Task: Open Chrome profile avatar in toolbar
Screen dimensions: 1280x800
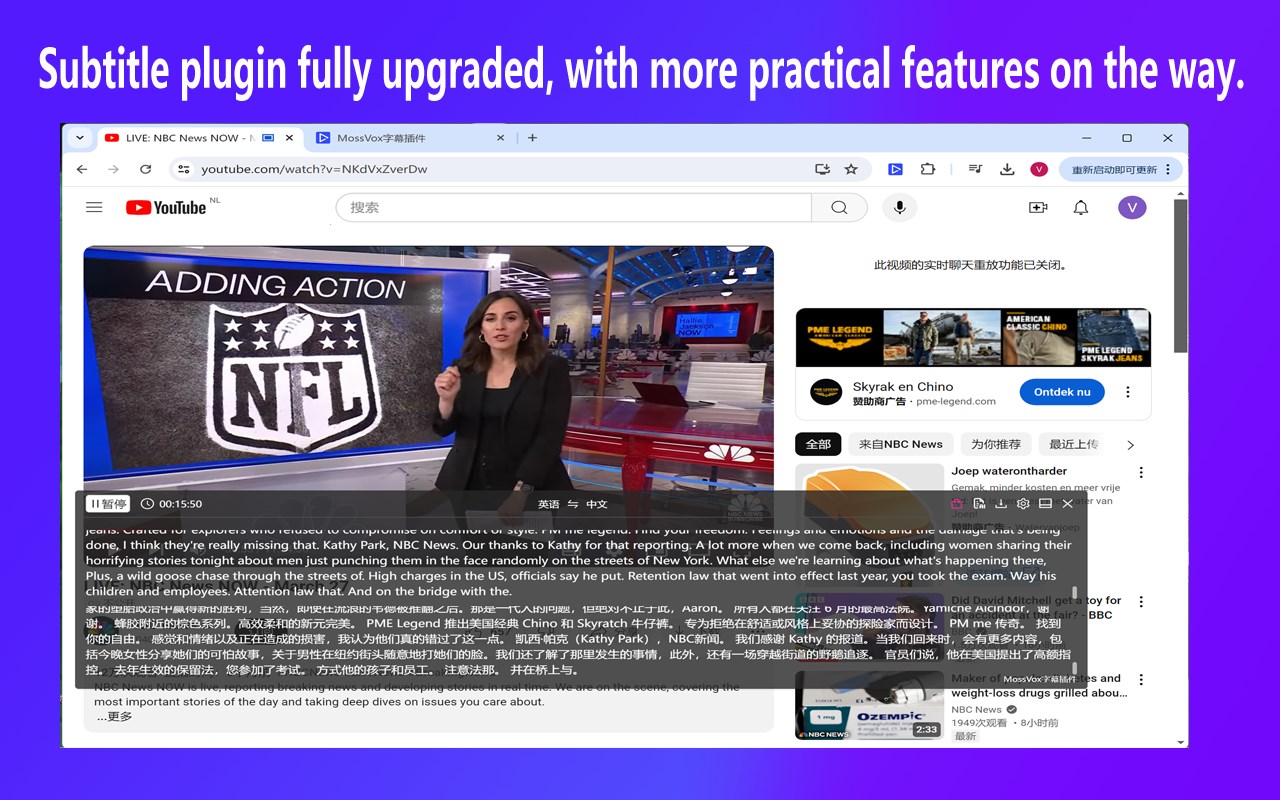Action: coord(1039,169)
